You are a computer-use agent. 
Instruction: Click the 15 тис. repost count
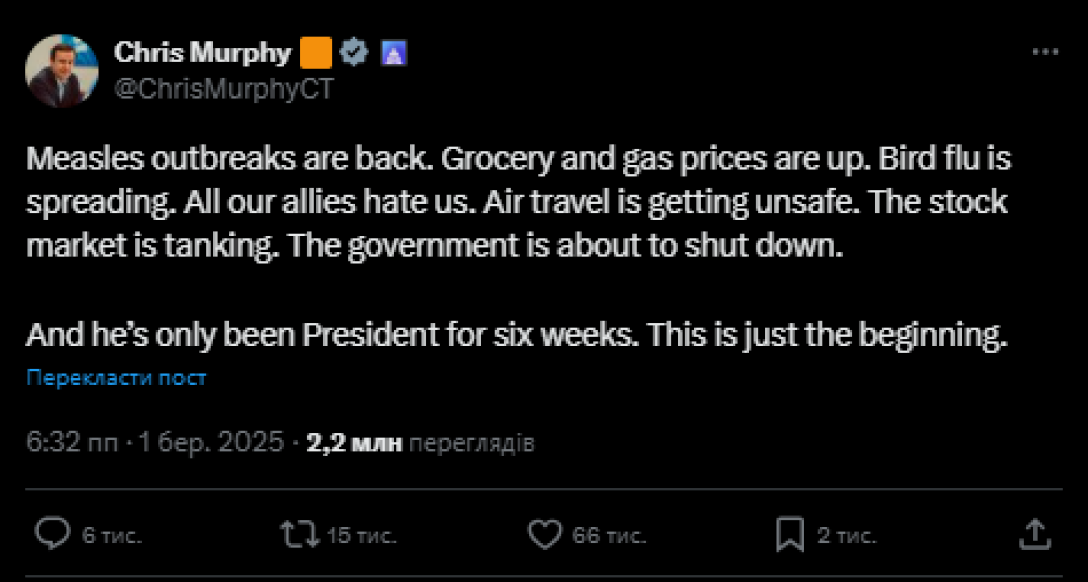tap(362, 536)
